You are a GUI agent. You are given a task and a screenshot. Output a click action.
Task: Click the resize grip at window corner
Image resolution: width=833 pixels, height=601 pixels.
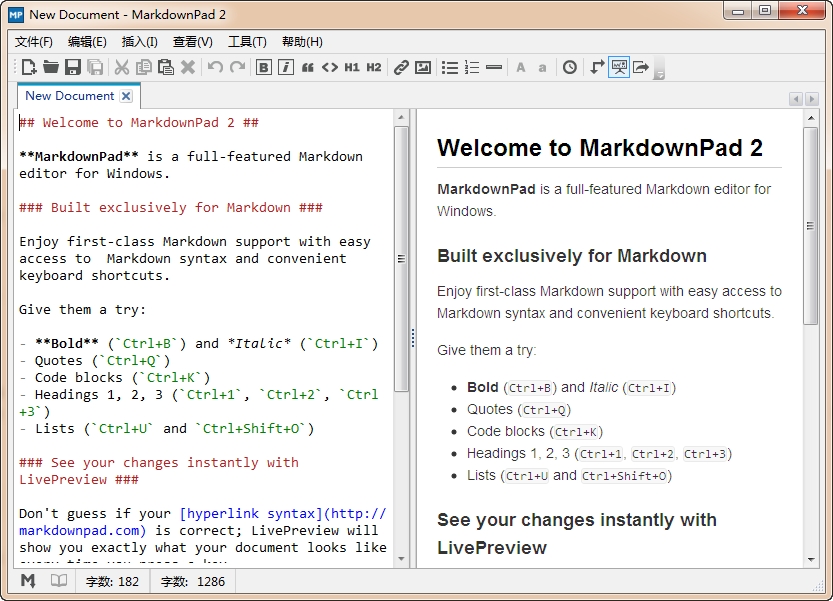[818, 586]
